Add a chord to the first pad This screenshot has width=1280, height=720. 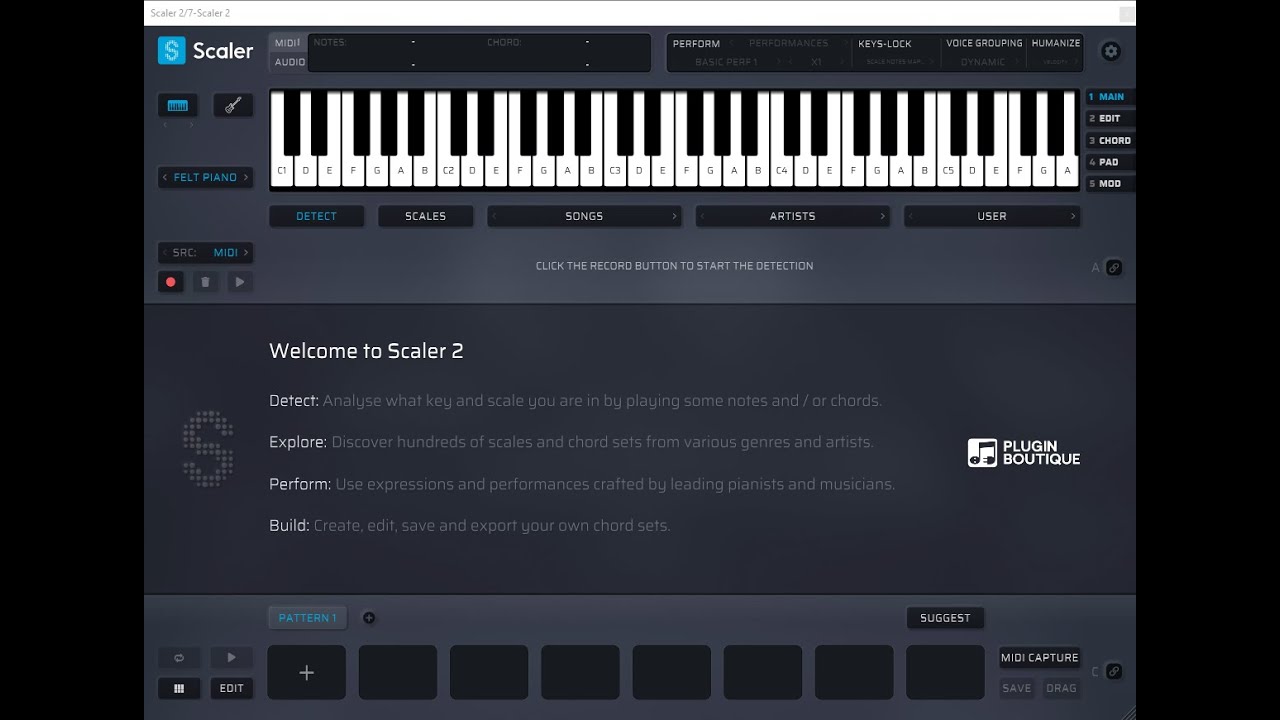[306, 673]
